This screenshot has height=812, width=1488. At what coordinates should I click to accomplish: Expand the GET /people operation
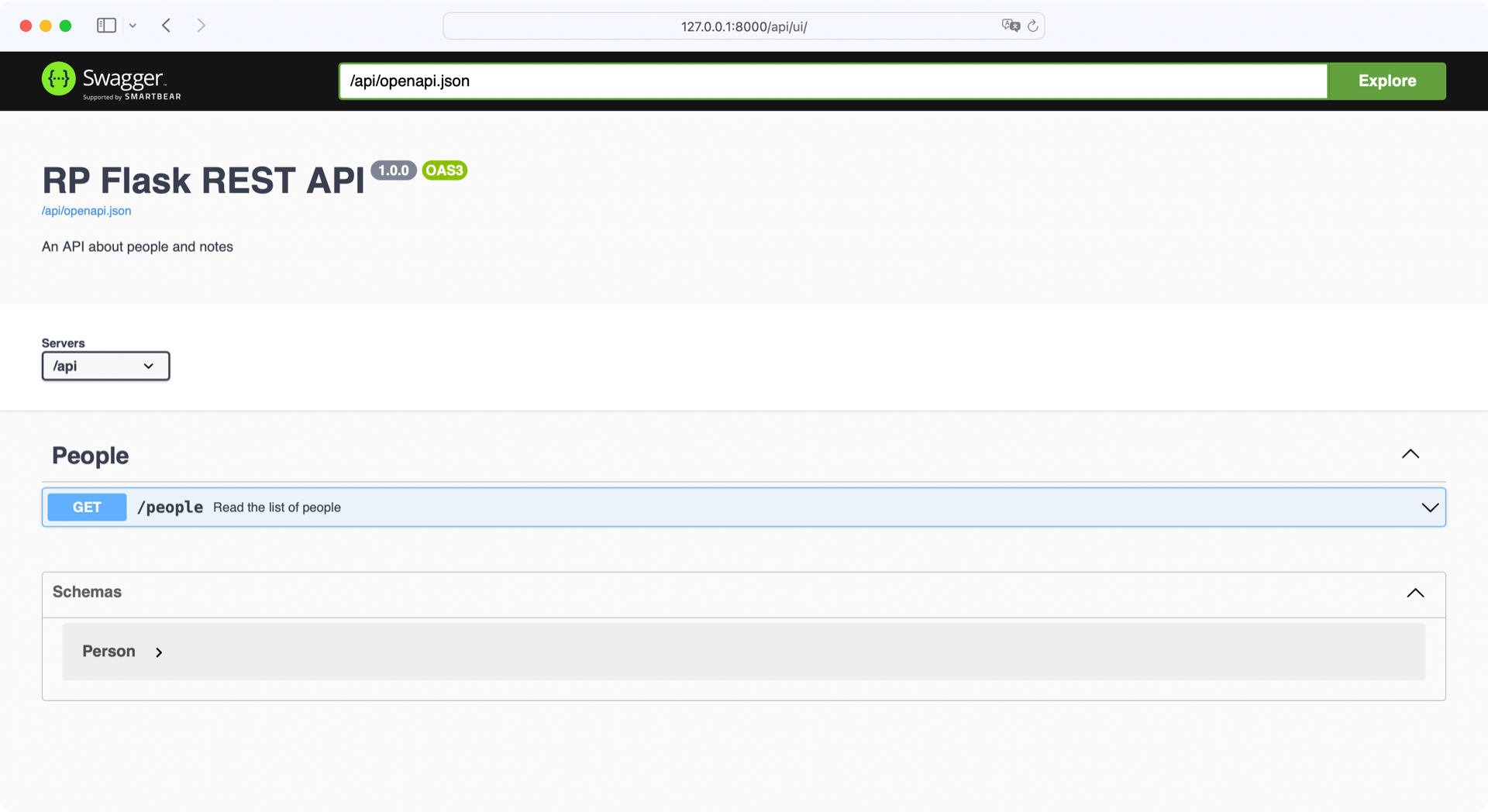[x=1428, y=507]
